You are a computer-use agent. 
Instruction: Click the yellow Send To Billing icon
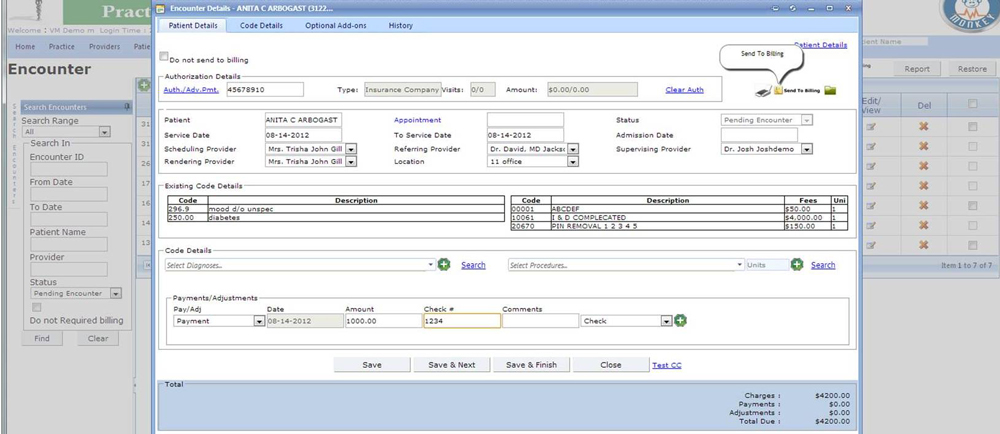click(778, 90)
